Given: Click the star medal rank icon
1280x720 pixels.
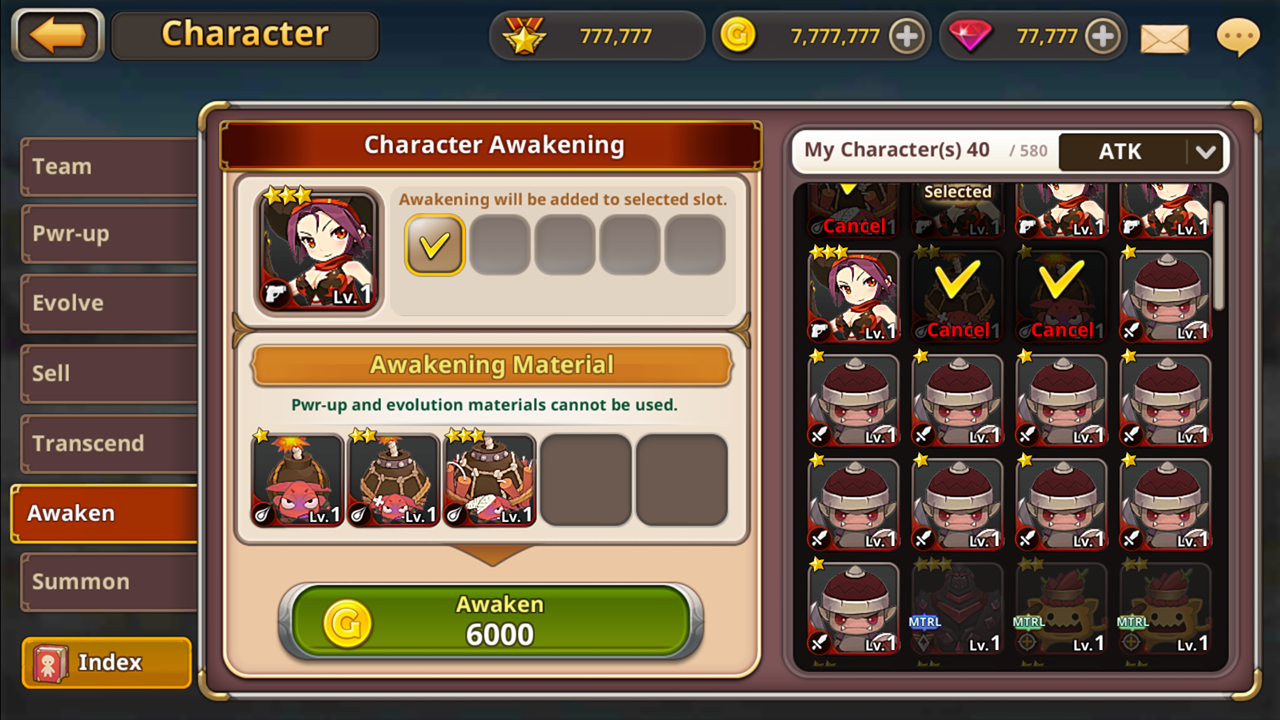Looking at the screenshot, I should click(524, 36).
